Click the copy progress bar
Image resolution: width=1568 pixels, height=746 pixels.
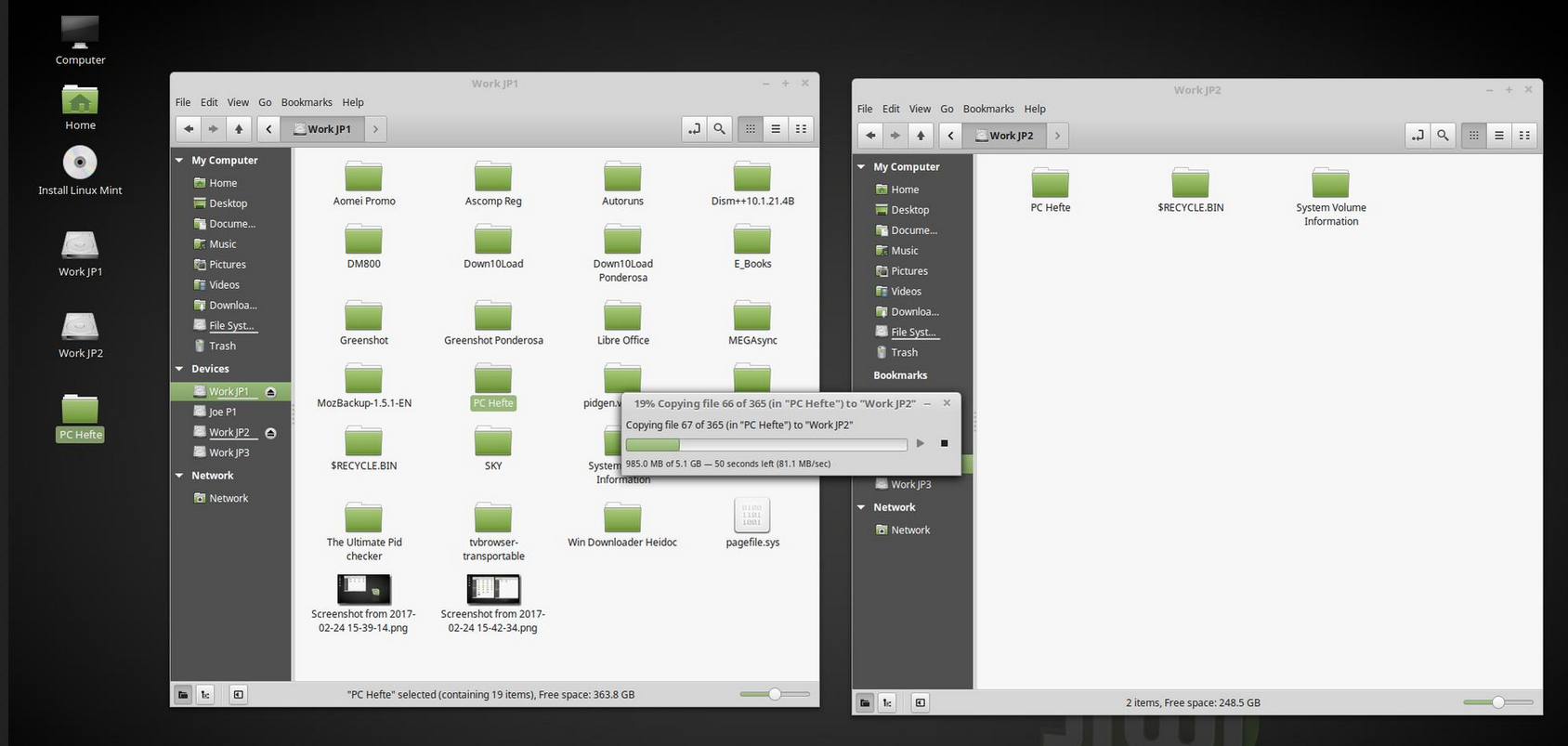[766, 444]
